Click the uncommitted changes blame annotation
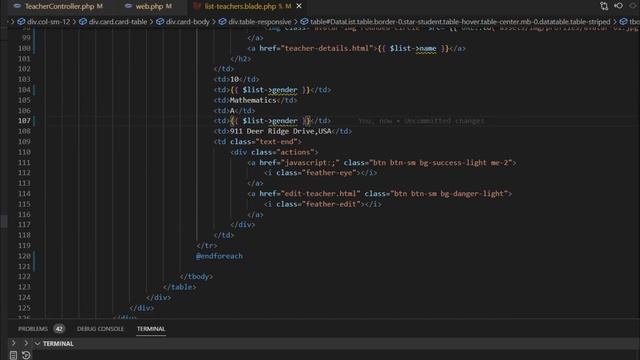The image size is (640, 360). click(421, 121)
